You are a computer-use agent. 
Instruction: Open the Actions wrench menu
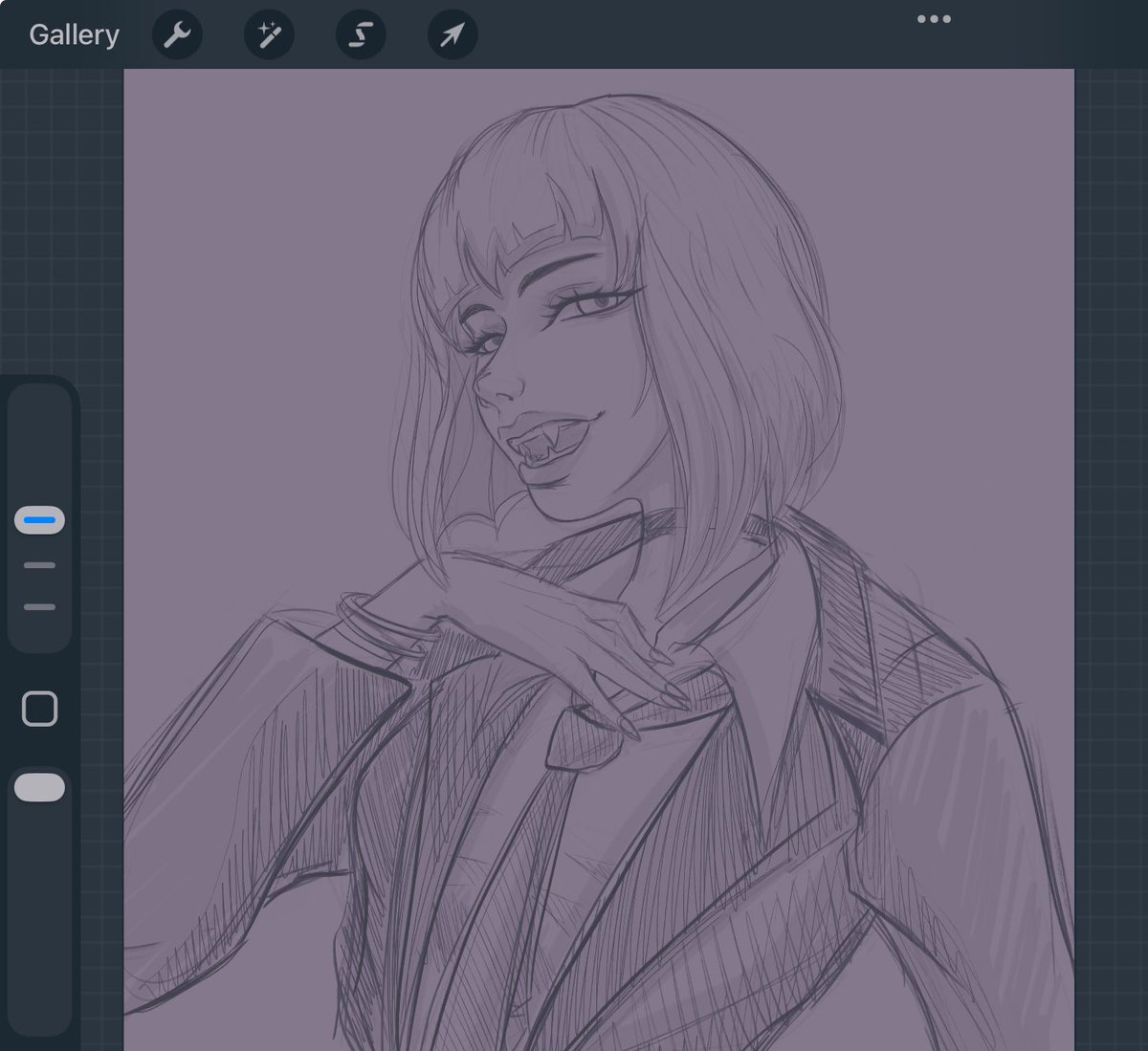pos(177,34)
